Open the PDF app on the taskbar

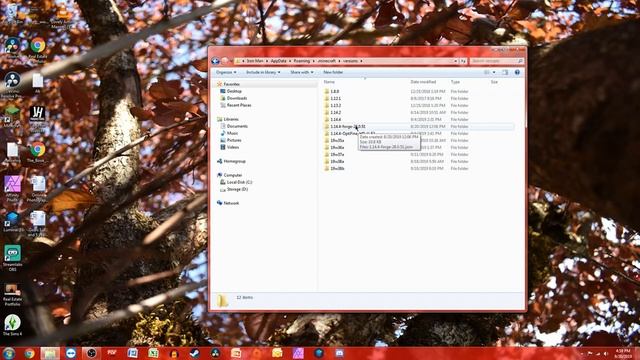(x=112, y=353)
